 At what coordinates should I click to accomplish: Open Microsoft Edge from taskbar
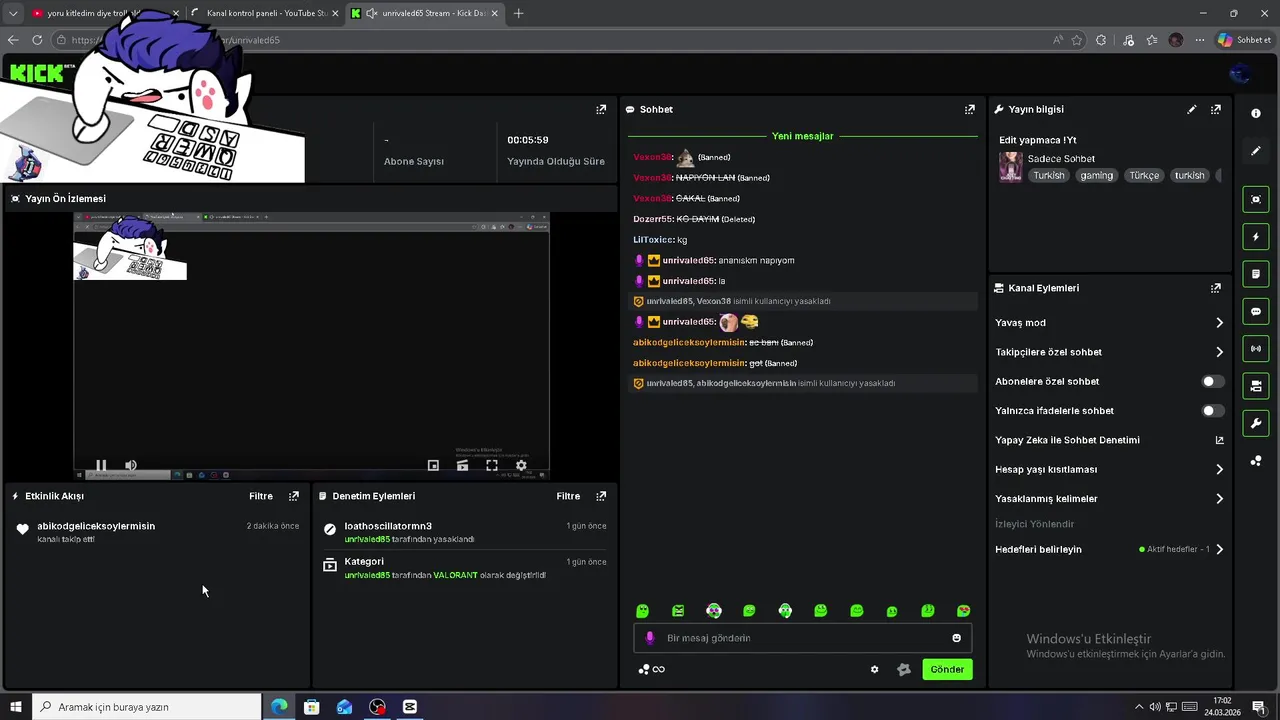coord(279,707)
